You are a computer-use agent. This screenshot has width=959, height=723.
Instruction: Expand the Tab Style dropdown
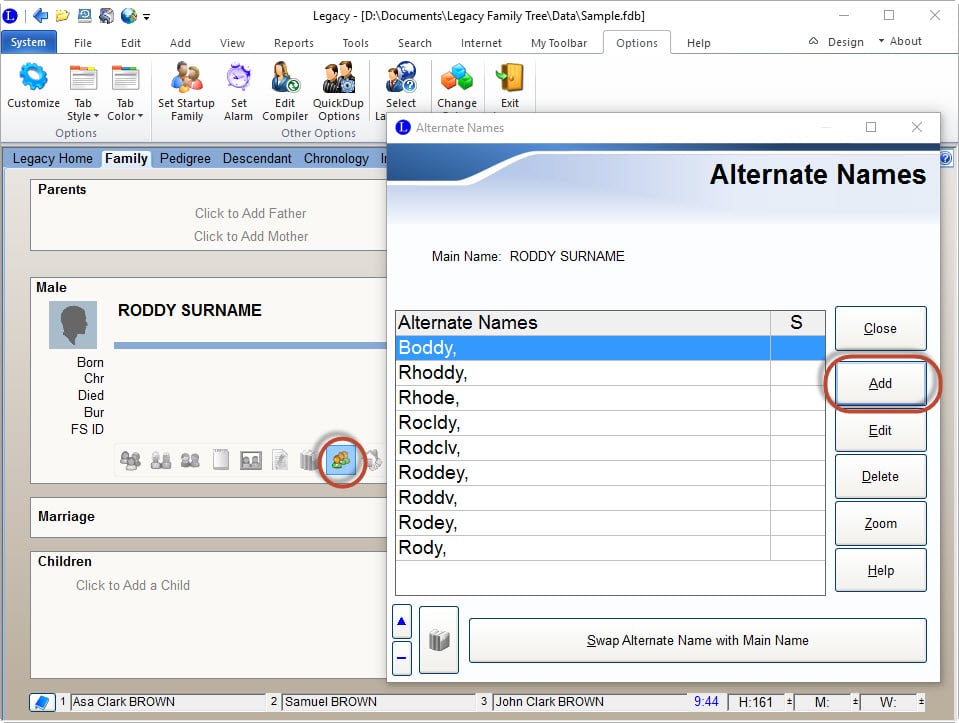[83, 116]
